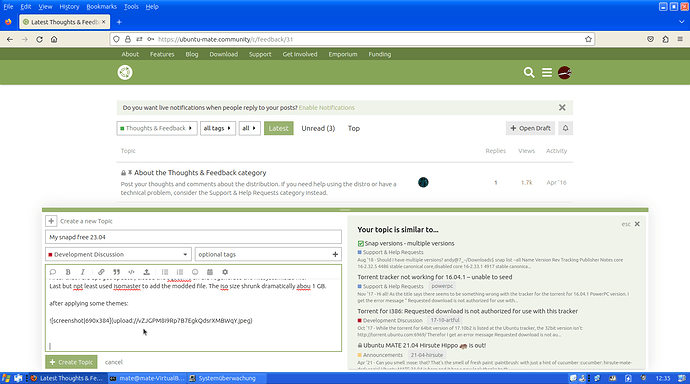Reload the page in Firefox
The width and height of the screenshot is (690, 384).
pos(39,39)
